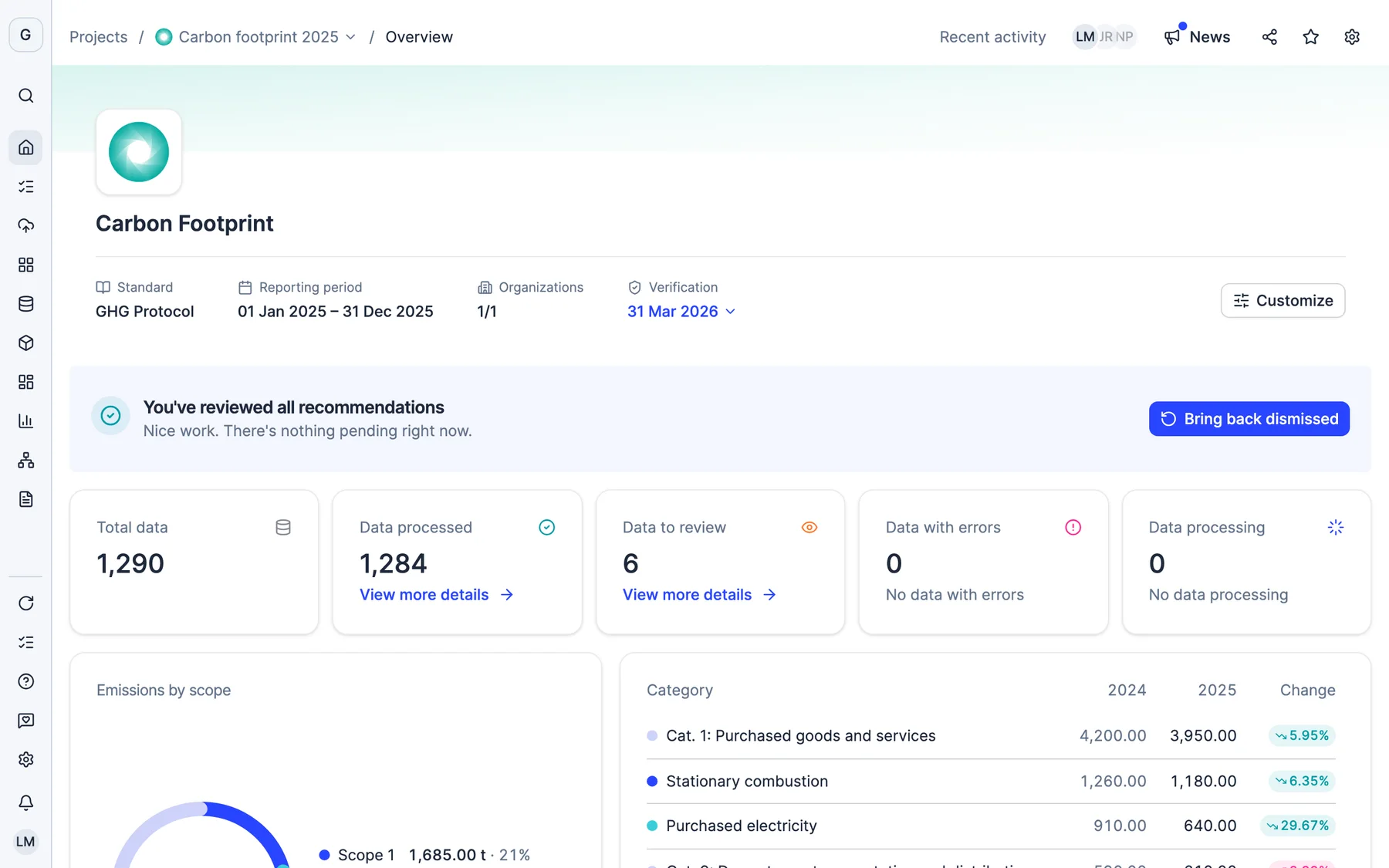Open the bar chart analytics icon
This screenshot has height=868, width=1389.
(25, 421)
